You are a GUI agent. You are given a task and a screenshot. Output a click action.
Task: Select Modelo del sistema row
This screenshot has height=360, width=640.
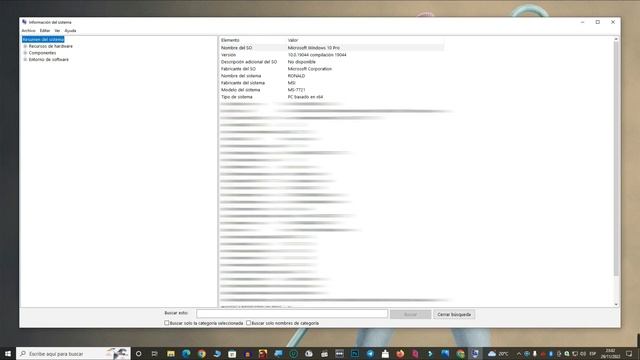(332, 90)
